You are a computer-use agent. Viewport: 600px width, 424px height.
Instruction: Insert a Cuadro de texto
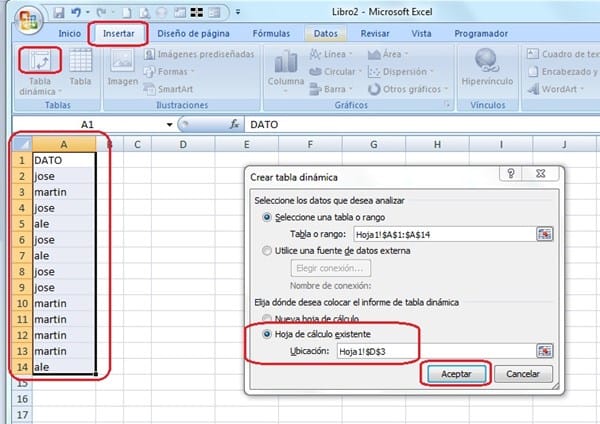click(563, 54)
